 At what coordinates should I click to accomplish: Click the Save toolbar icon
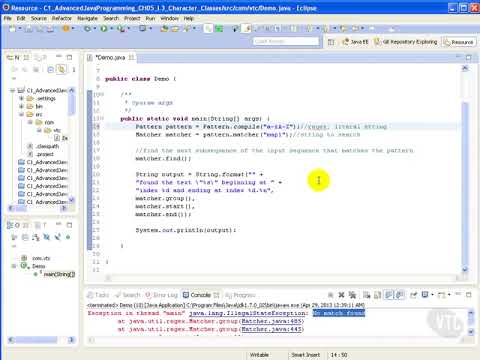click(29, 29)
